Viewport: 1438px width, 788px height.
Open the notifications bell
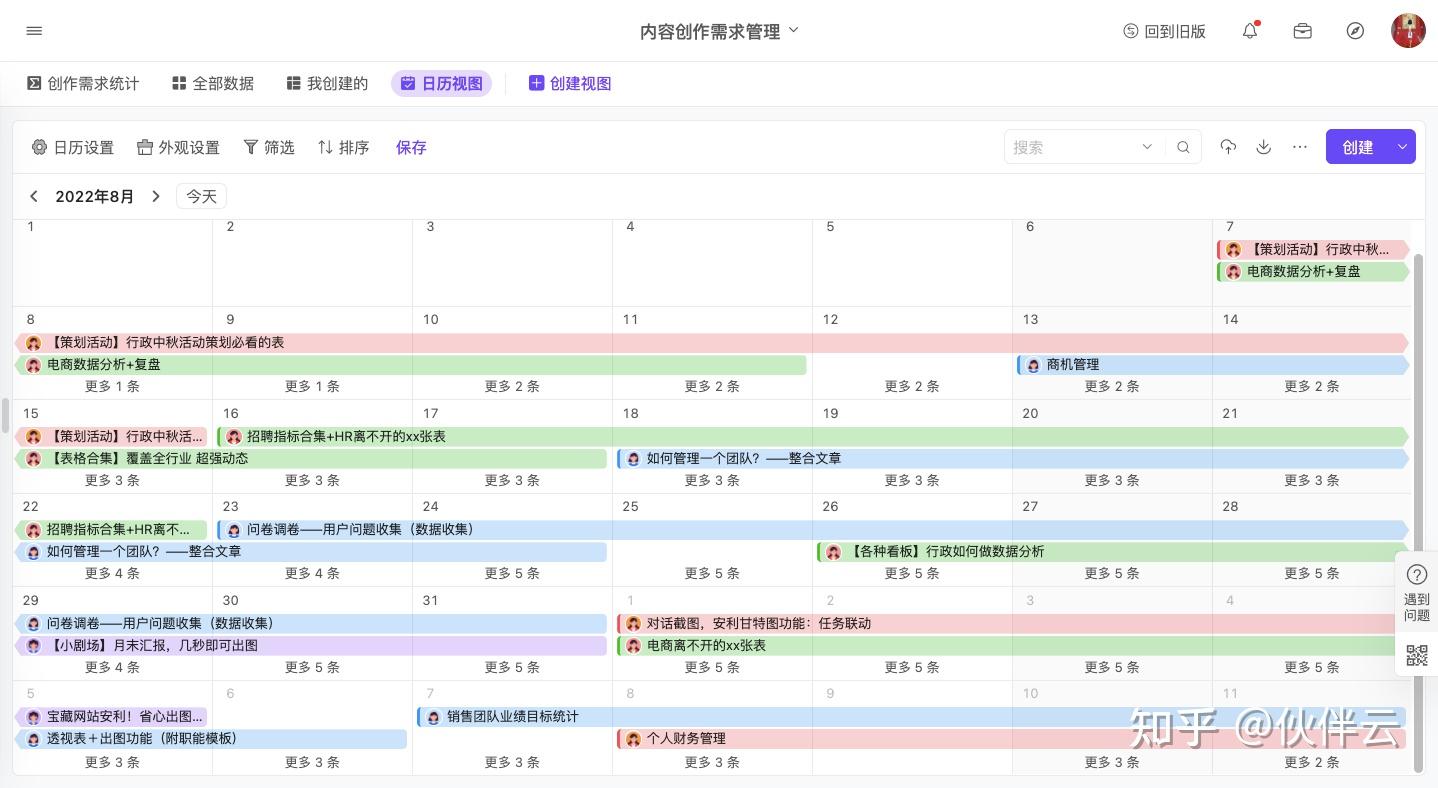[1250, 31]
